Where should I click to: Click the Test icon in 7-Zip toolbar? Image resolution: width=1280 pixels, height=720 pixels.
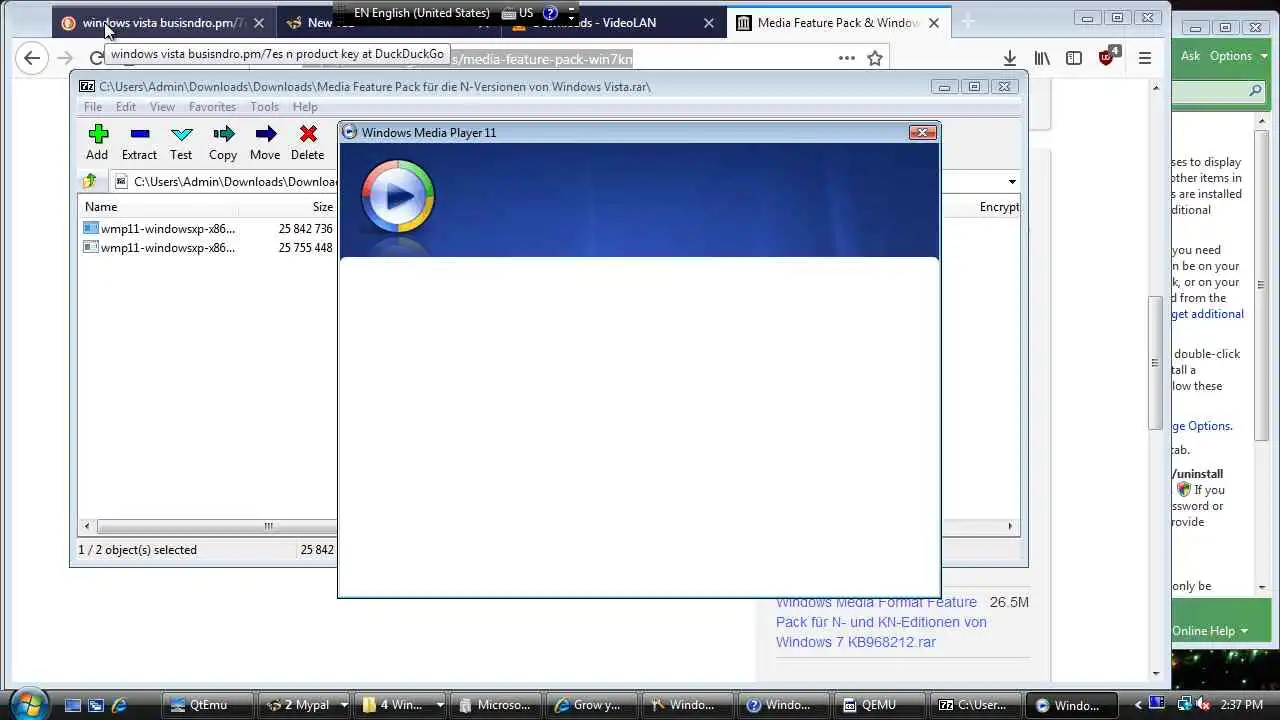(x=181, y=142)
